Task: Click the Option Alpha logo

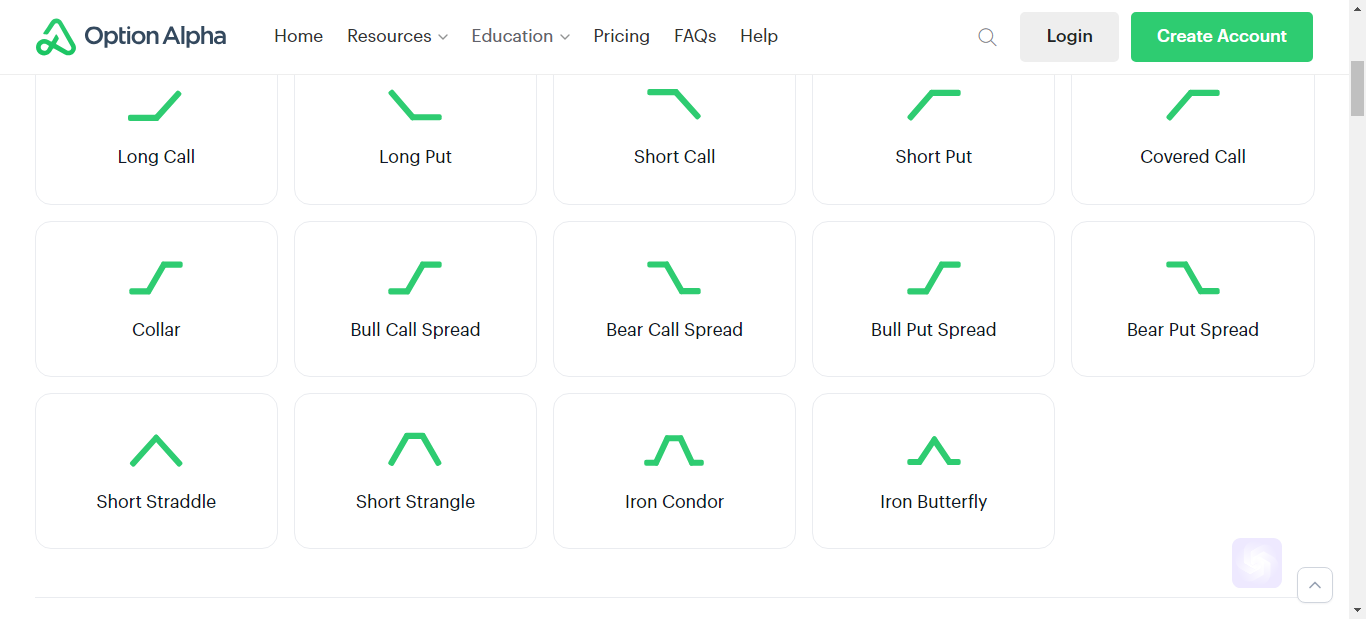Action: [x=131, y=37]
